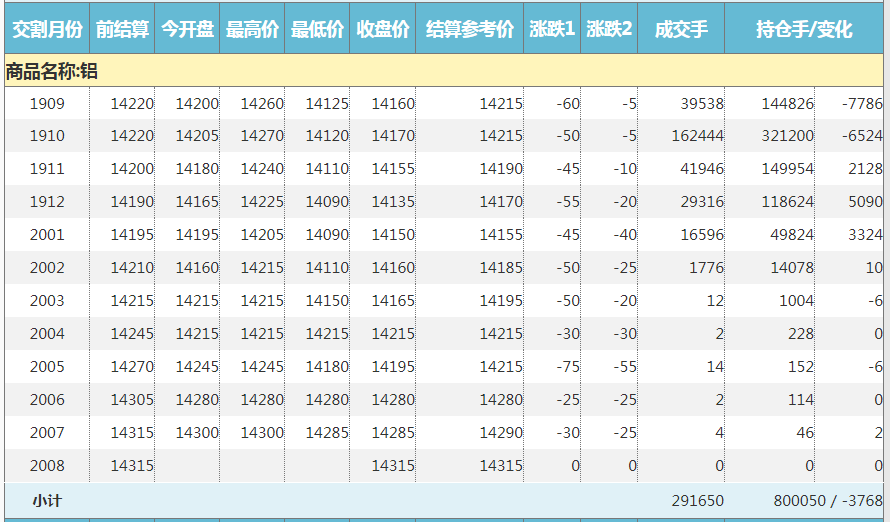Click delivery month 2008 cell
The image size is (890, 522).
point(47,466)
